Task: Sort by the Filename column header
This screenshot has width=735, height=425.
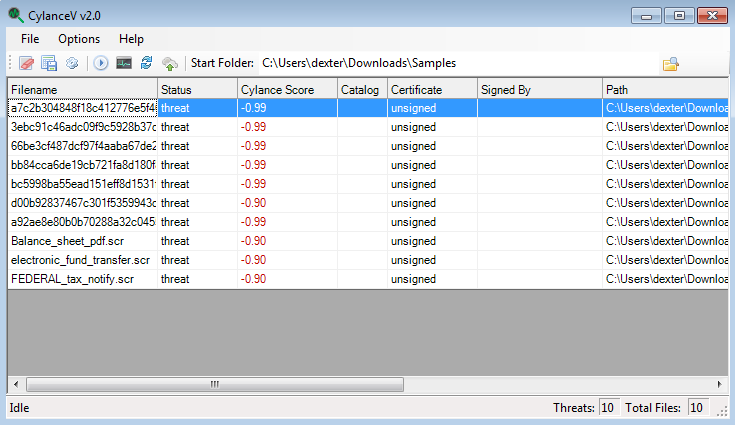Action: coord(82,89)
